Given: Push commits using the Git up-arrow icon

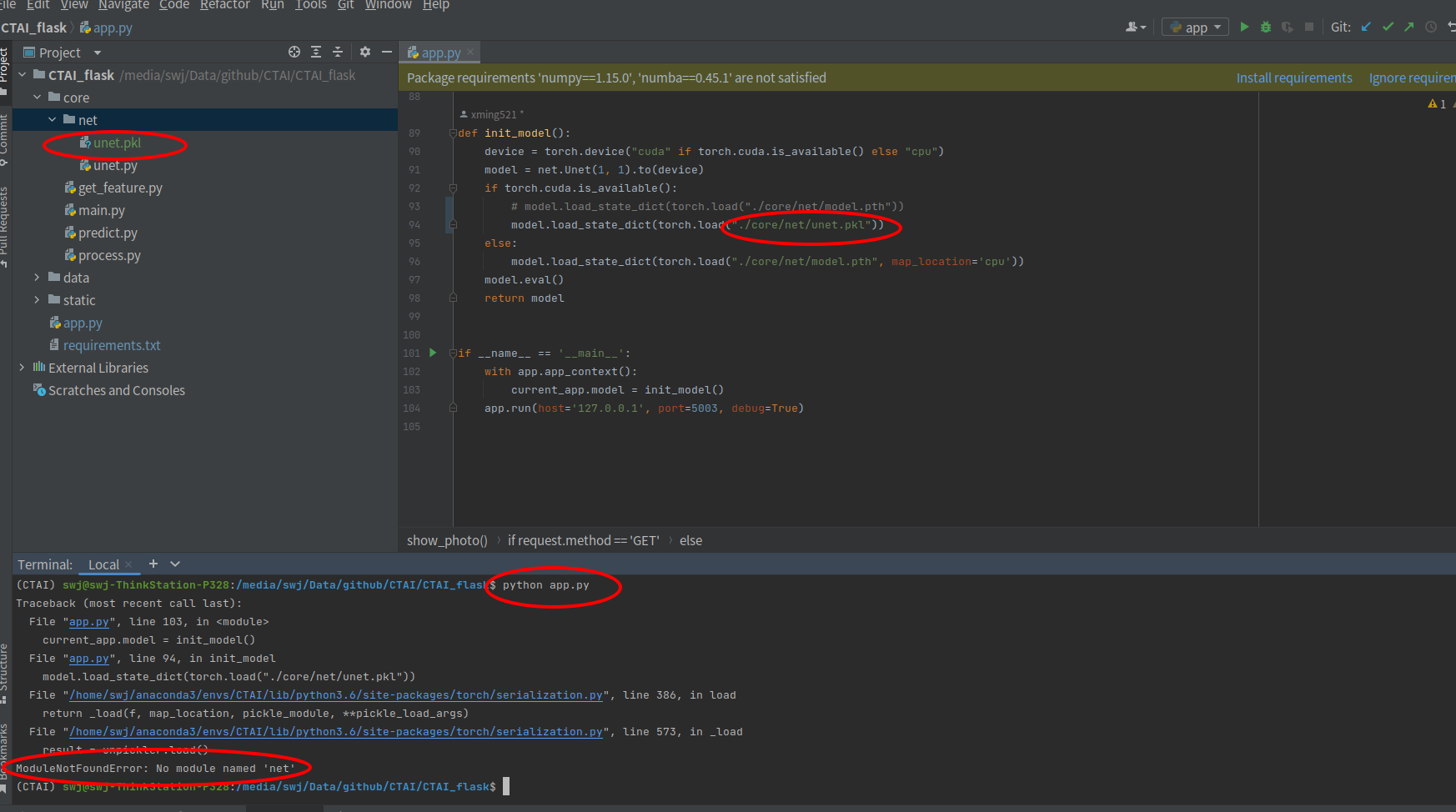Looking at the screenshot, I should pyautogui.click(x=1408, y=27).
